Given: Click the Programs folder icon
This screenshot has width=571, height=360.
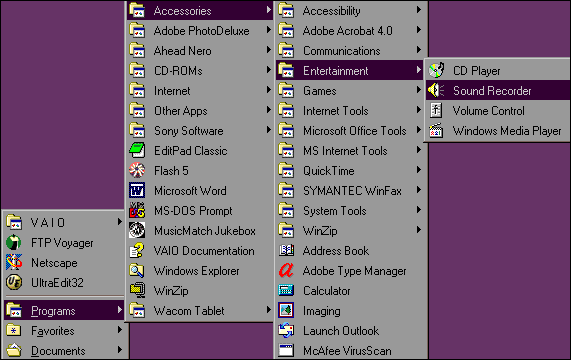Looking at the screenshot, I should coord(14,310).
